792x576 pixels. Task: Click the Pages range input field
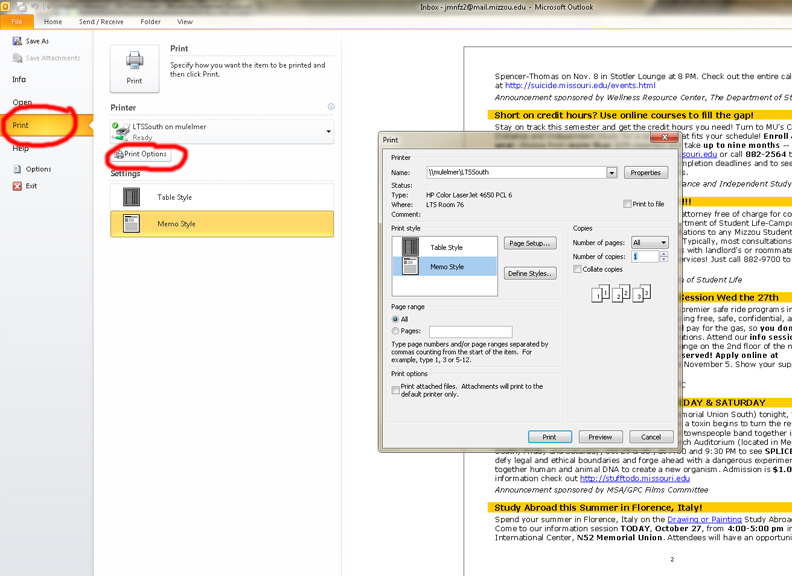pyautogui.click(x=470, y=331)
